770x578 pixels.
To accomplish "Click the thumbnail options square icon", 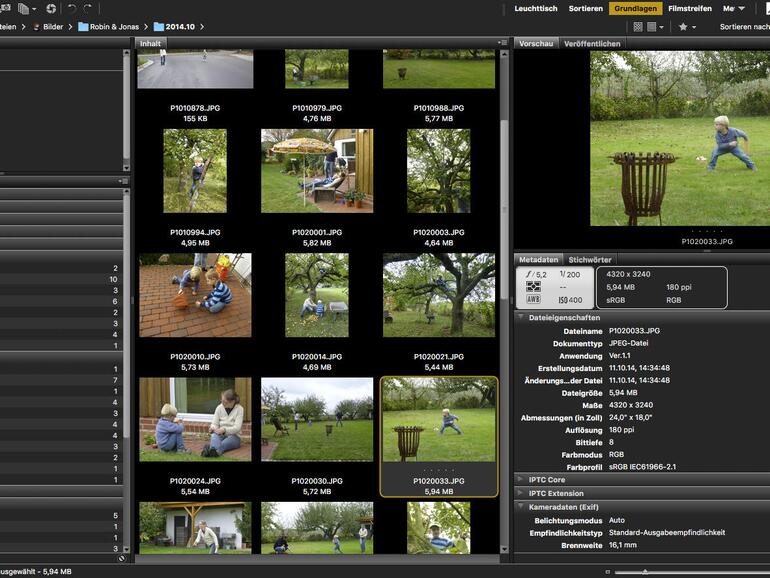I will tap(652, 27).
